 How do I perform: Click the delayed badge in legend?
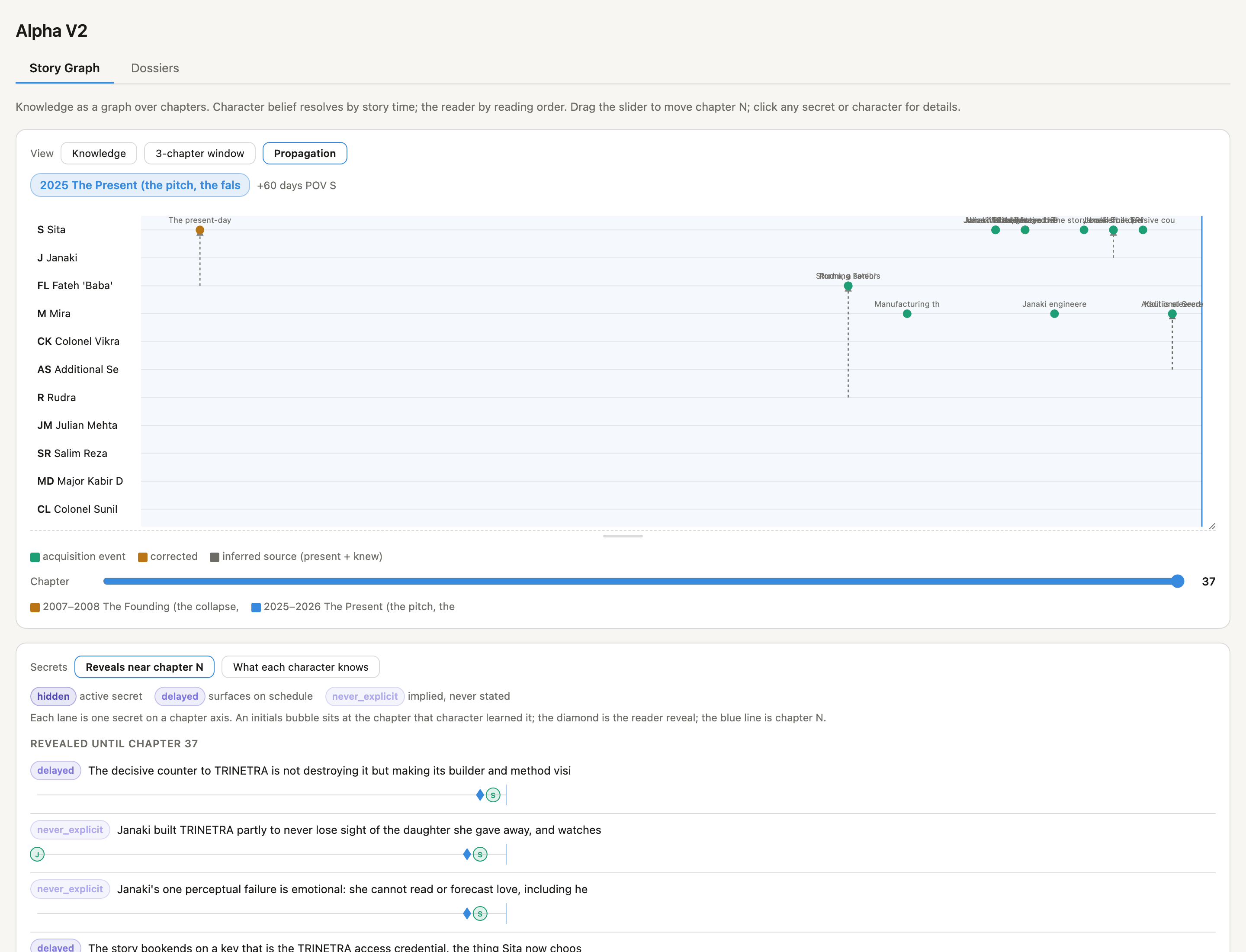(x=180, y=696)
